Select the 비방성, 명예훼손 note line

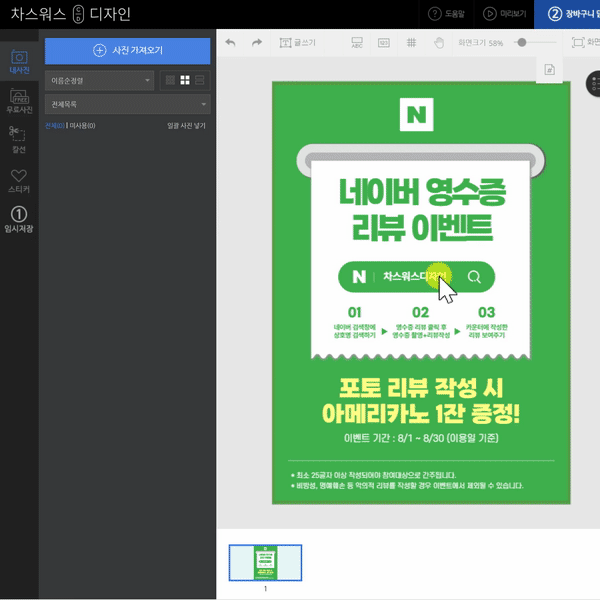(407, 486)
